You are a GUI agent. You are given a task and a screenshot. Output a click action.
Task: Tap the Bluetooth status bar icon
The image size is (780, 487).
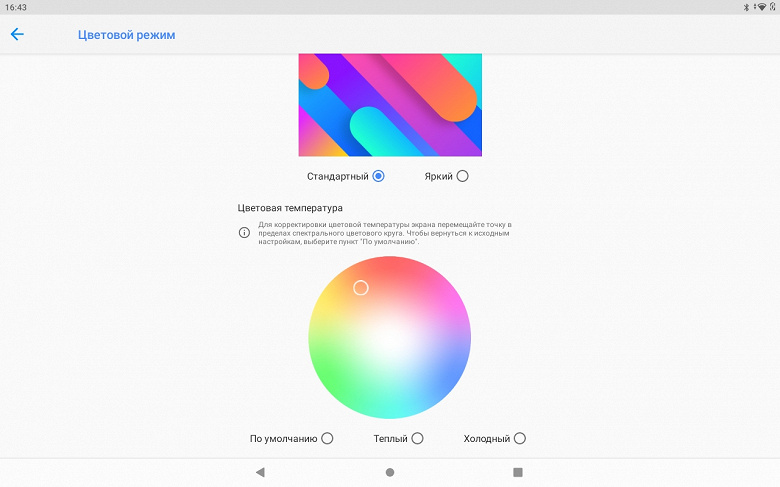click(x=746, y=7)
